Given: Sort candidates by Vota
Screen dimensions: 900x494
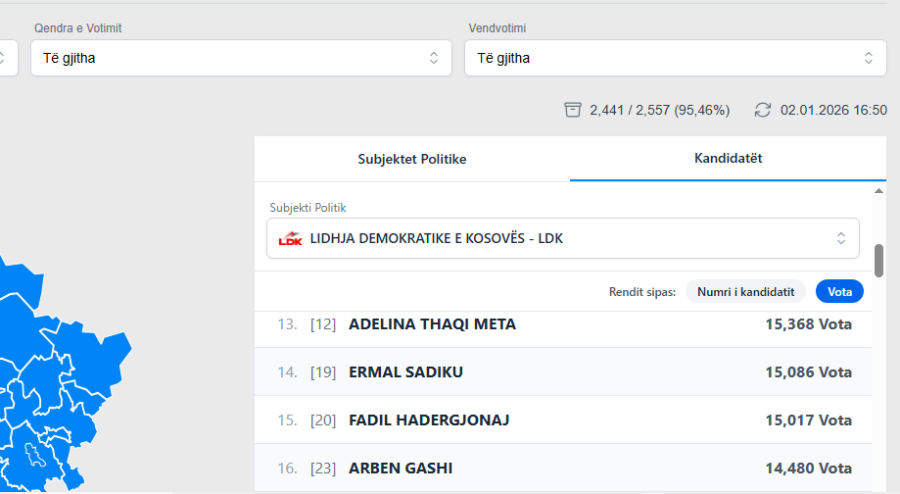Looking at the screenshot, I should [x=839, y=292].
